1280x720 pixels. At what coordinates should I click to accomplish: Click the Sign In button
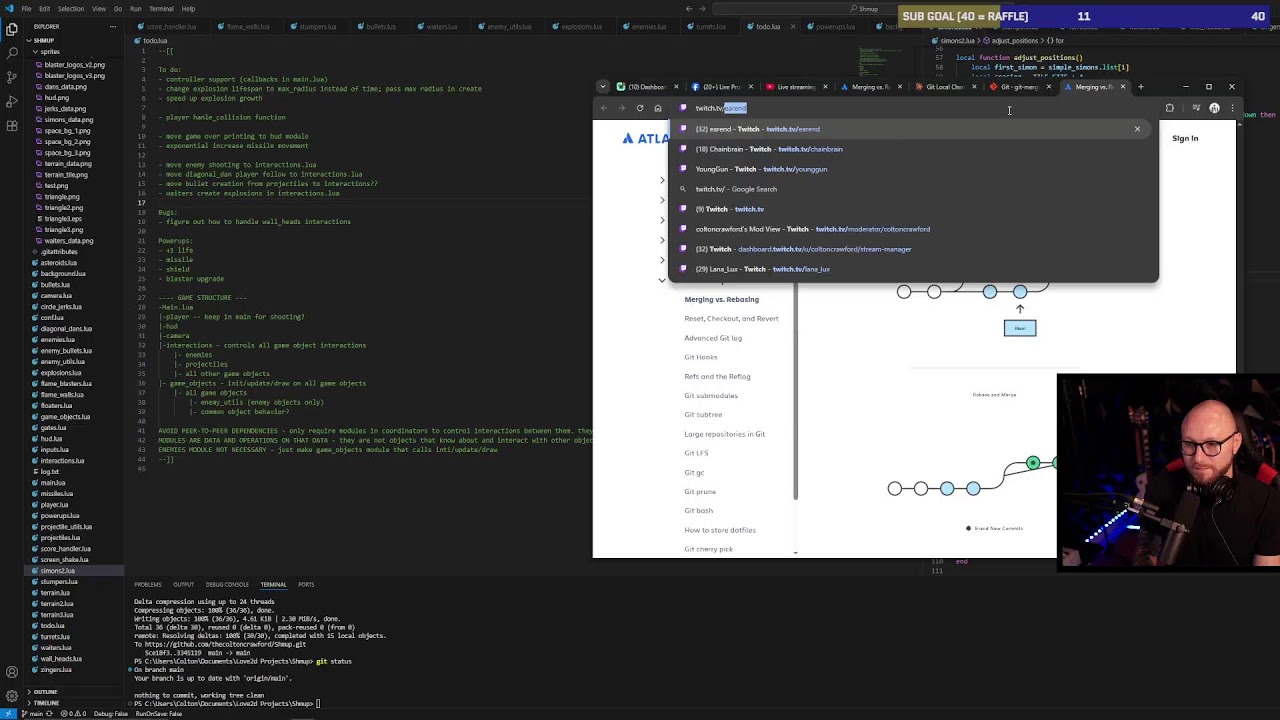1185,138
